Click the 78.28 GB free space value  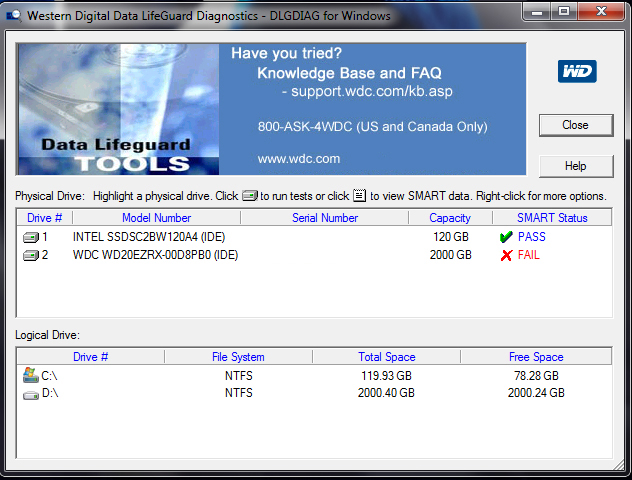(x=536, y=376)
